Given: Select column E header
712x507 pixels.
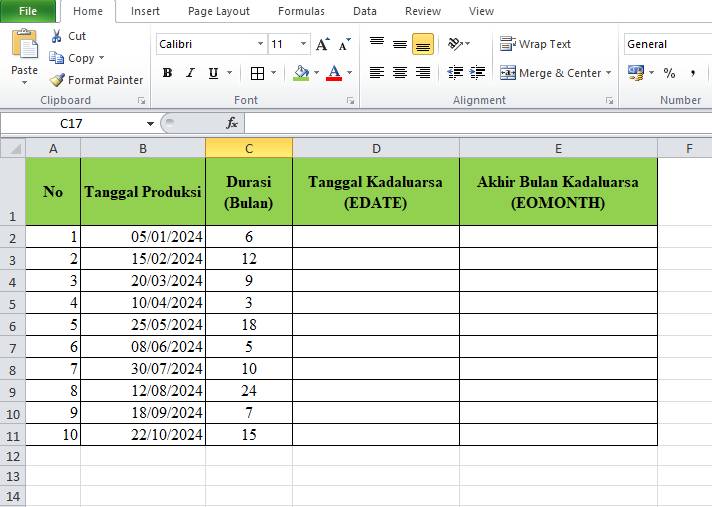Looking at the screenshot, I should [559, 148].
